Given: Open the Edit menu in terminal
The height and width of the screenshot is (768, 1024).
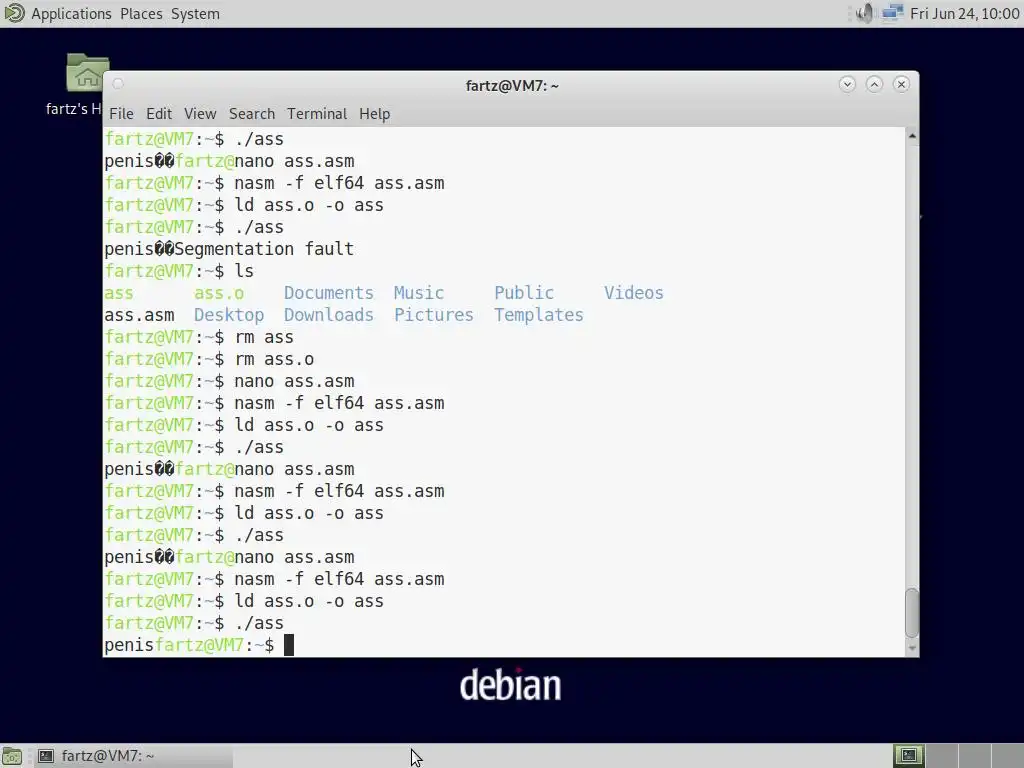Looking at the screenshot, I should tap(159, 114).
